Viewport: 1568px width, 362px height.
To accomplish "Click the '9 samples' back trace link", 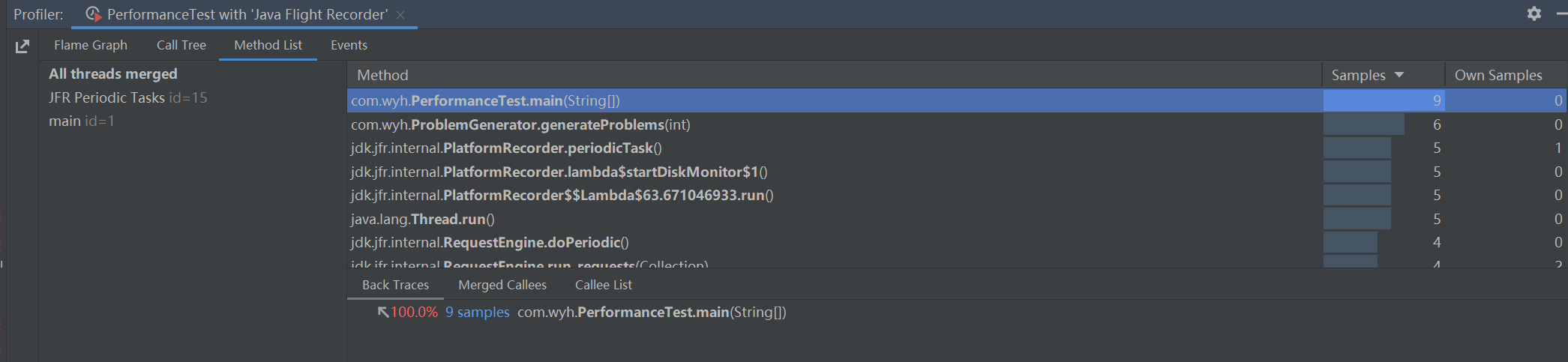I will [477, 312].
